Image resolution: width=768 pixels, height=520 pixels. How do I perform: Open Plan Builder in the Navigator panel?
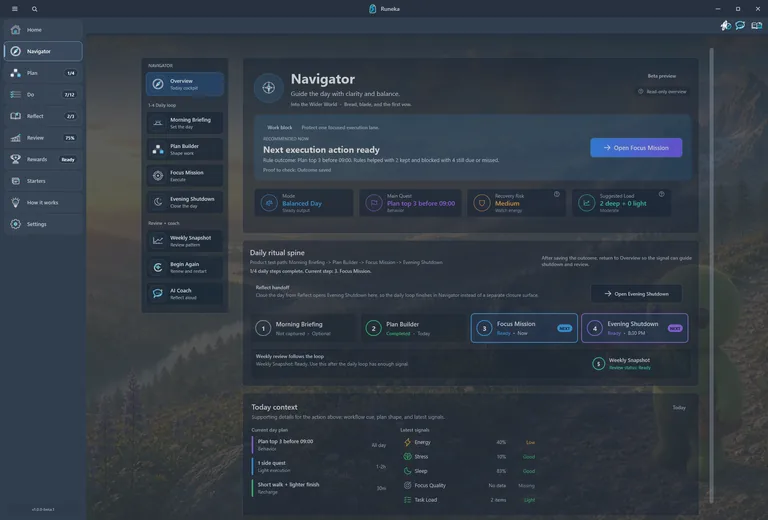[185, 149]
